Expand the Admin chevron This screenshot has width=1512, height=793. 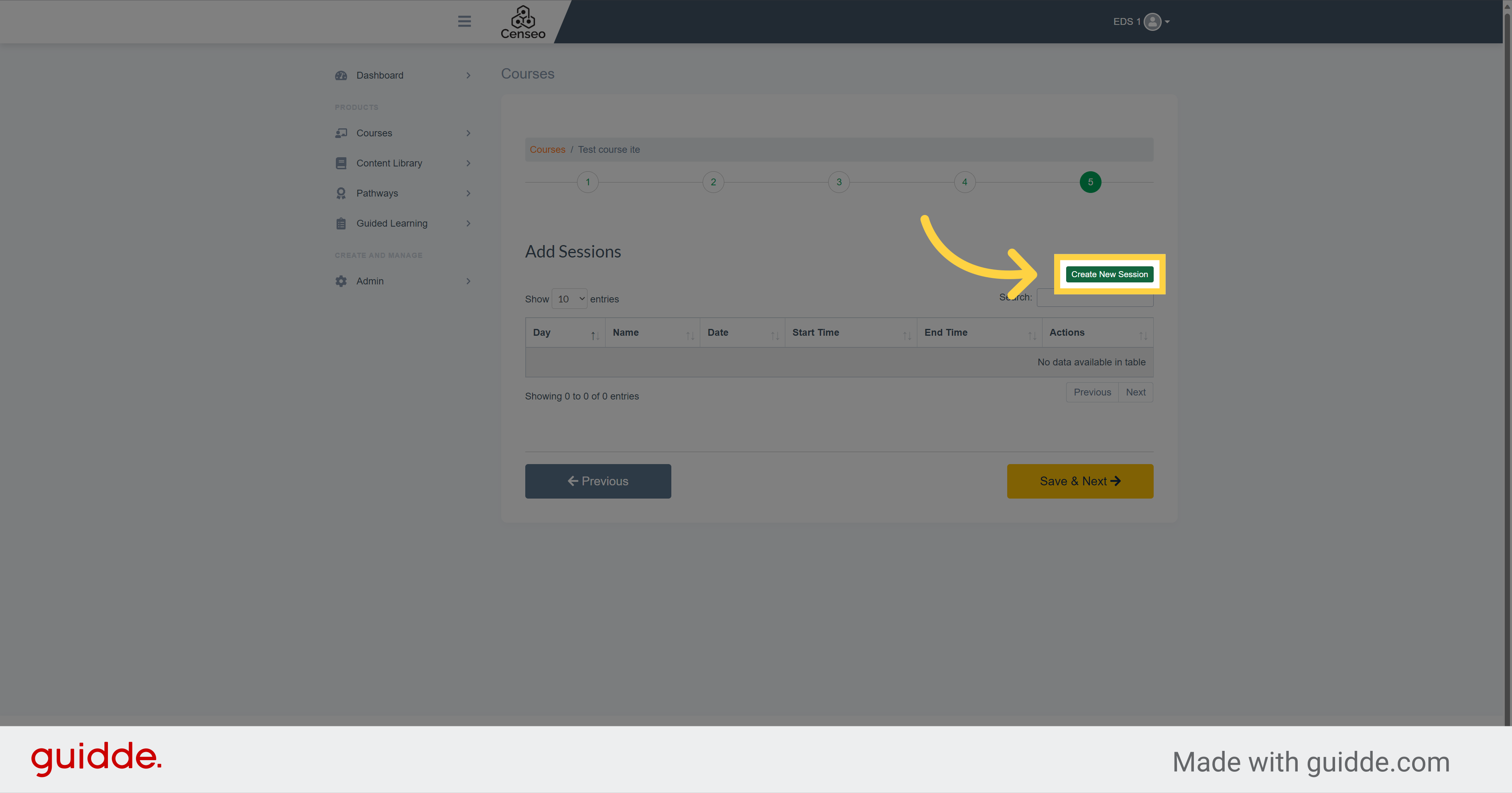[x=468, y=281]
